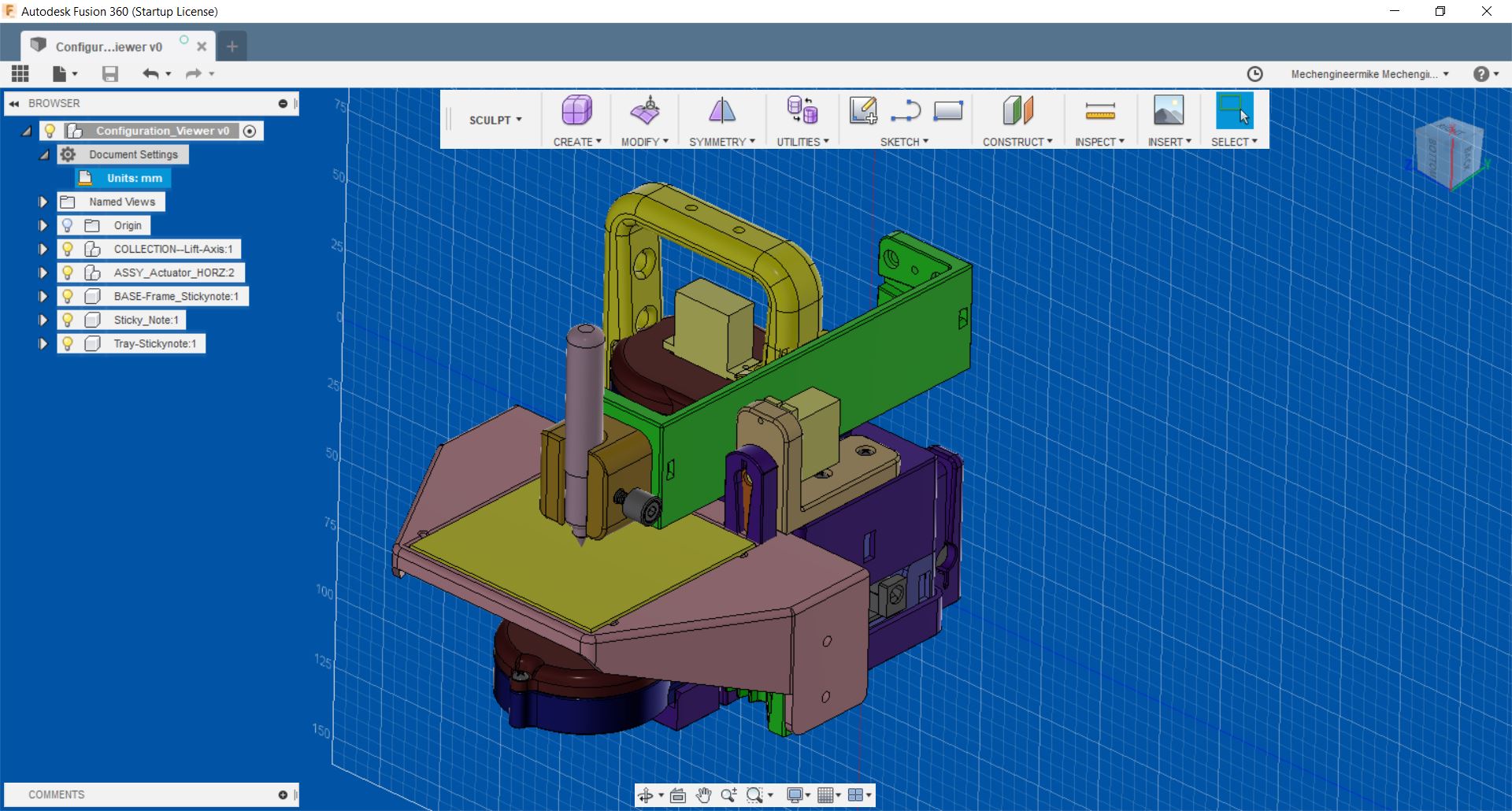The height and width of the screenshot is (811, 1512).
Task: Open the MODIFY menu
Action: click(x=644, y=142)
